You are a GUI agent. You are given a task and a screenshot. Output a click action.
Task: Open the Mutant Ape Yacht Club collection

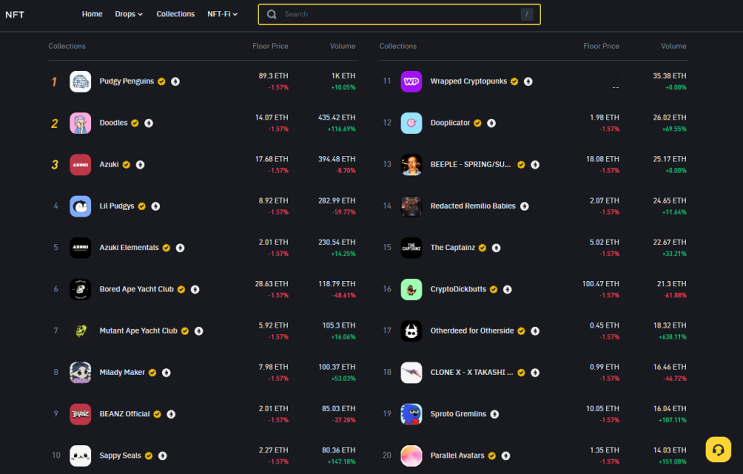pyautogui.click(x=138, y=331)
